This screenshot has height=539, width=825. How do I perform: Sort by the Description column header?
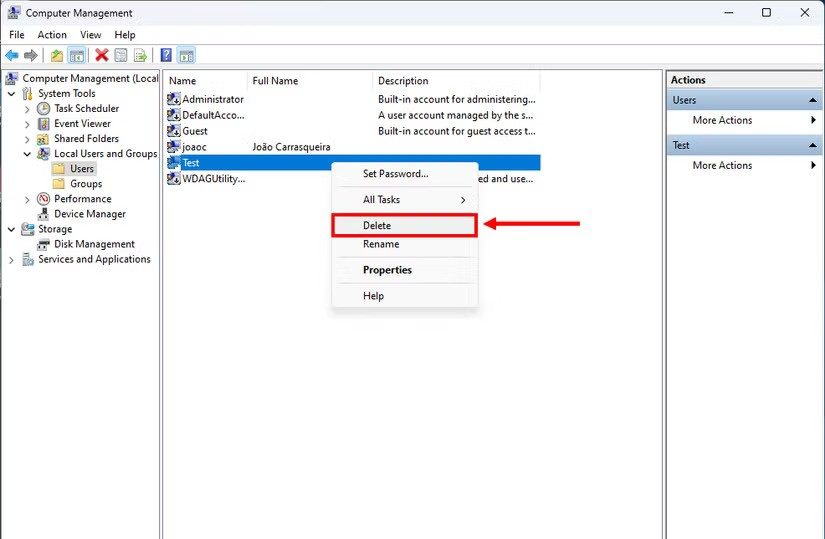pyautogui.click(x=456, y=81)
